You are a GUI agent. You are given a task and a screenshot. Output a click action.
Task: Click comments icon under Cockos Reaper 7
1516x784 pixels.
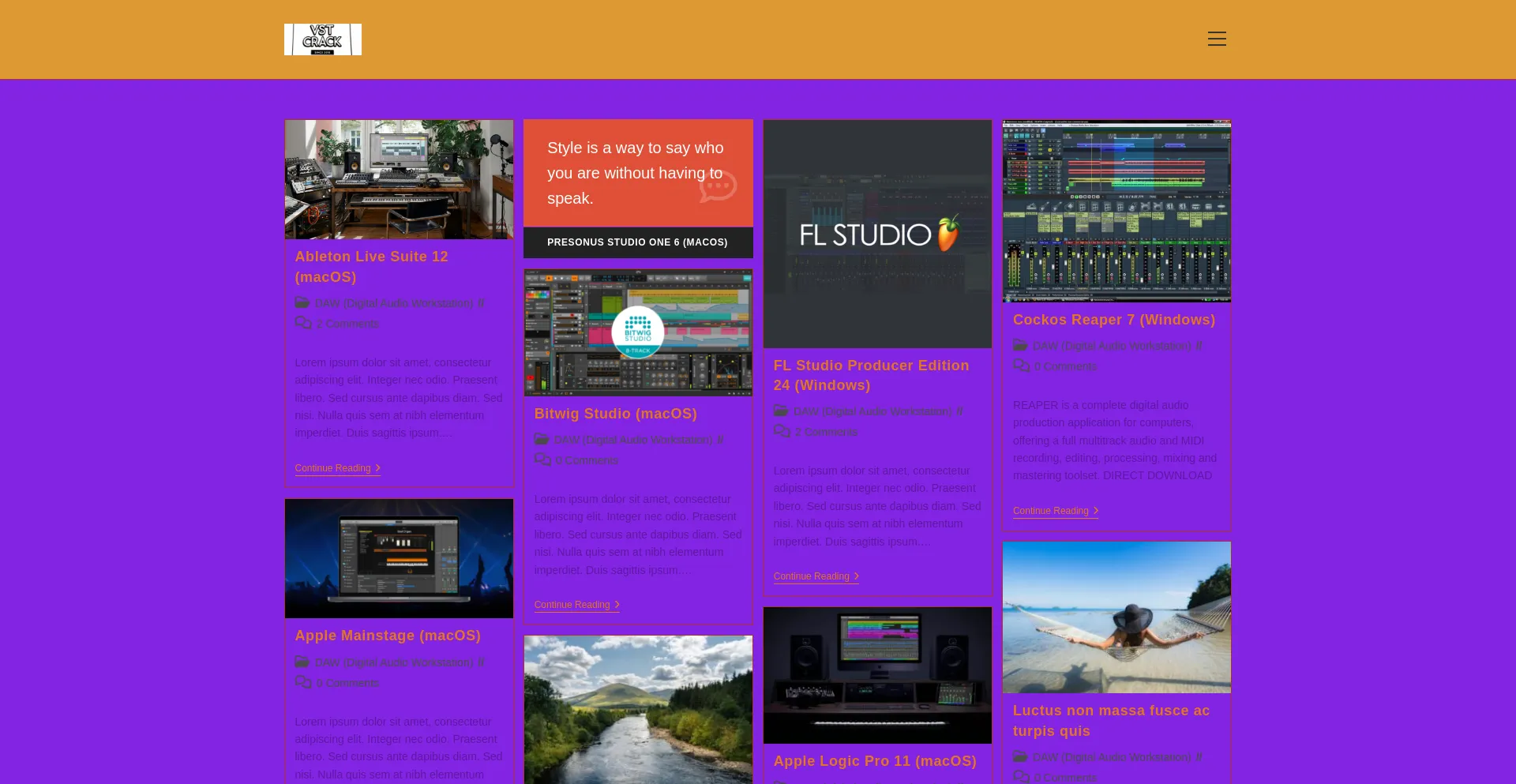click(x=1021, y=366)
